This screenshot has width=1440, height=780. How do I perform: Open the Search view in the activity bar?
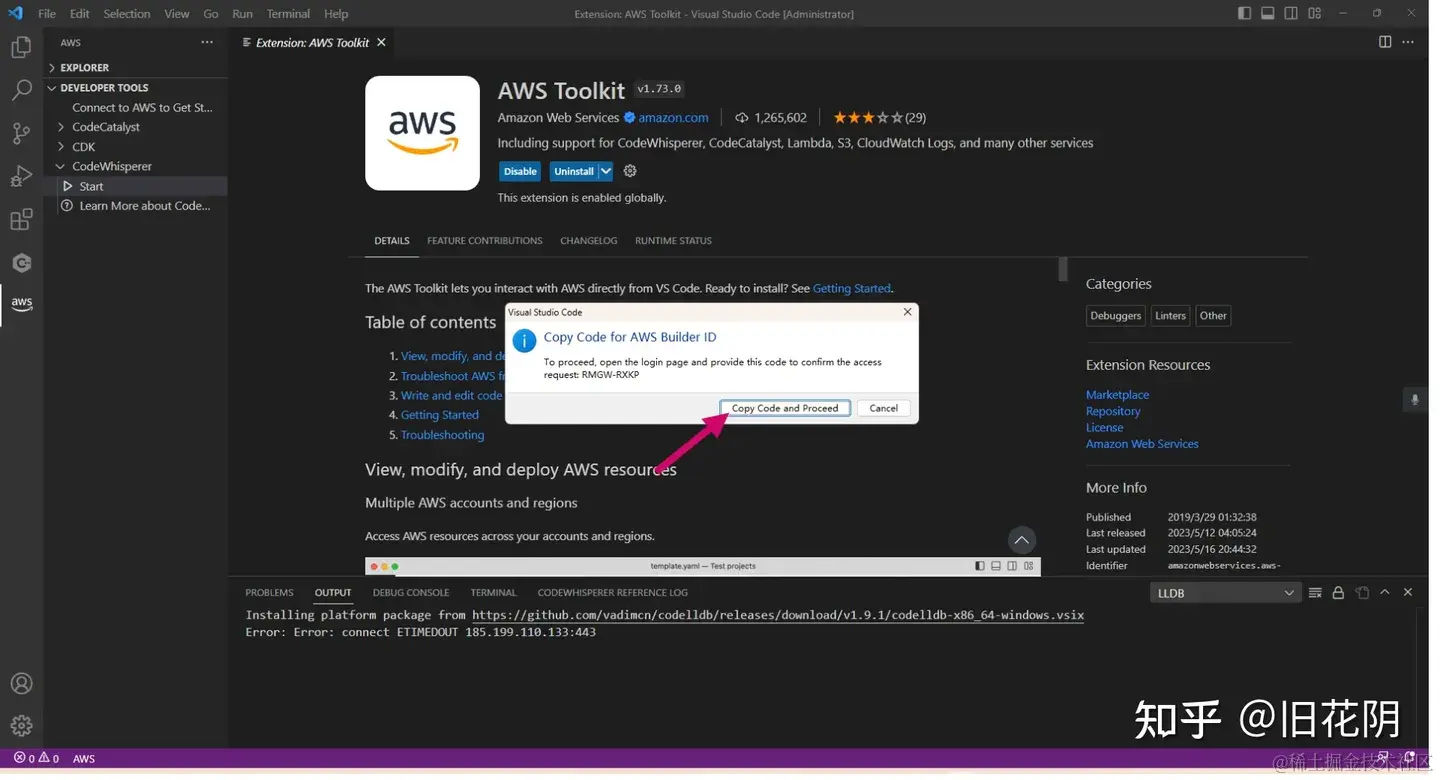click(21, 90)
